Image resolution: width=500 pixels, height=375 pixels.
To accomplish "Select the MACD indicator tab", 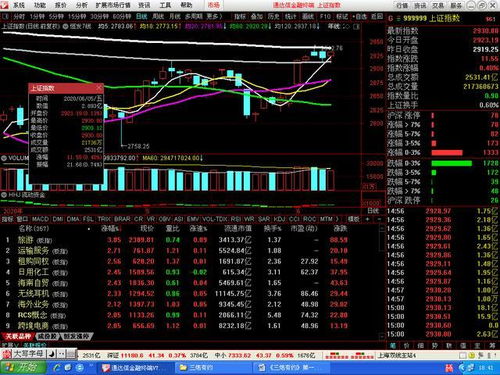I will pyautogui.click(x=40, y=219).
